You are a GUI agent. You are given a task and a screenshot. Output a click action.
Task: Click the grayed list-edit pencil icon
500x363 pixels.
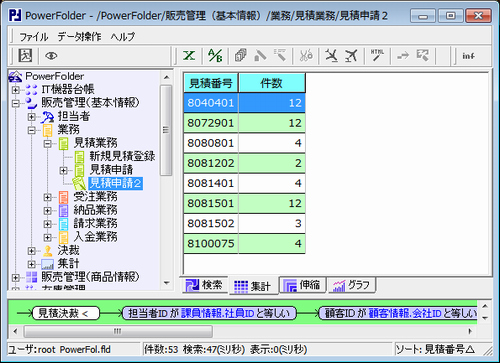point(280,55)
